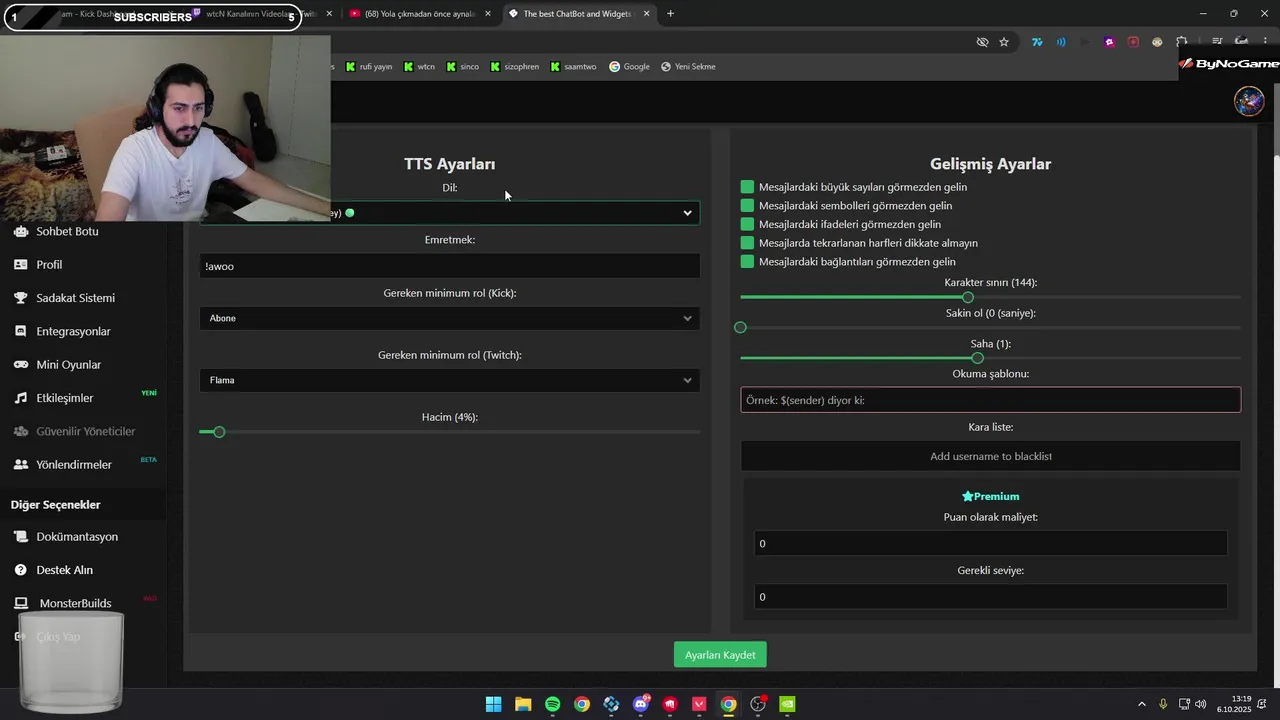Click the Kara liste username field
The height and width of the screenshot is (720, 1280).
coord(990,456)
